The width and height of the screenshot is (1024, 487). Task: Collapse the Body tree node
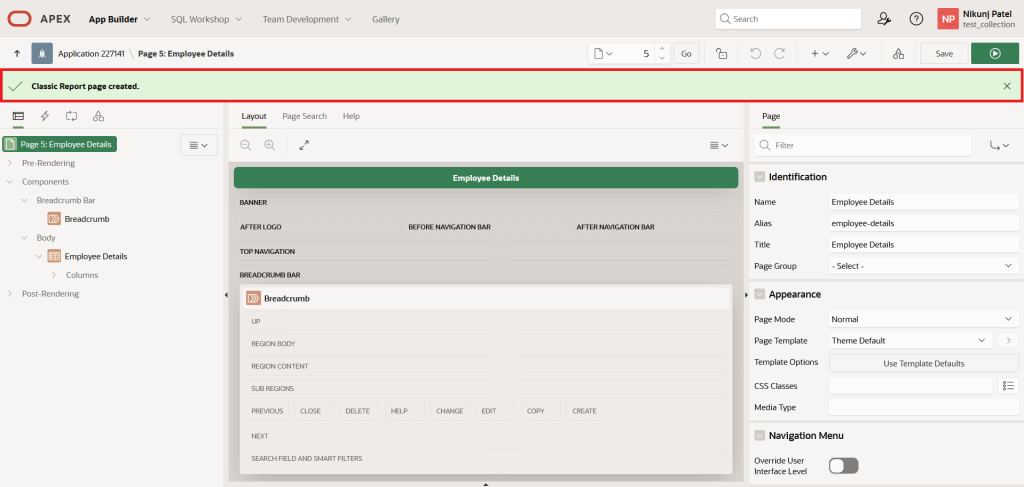(24, 238)
